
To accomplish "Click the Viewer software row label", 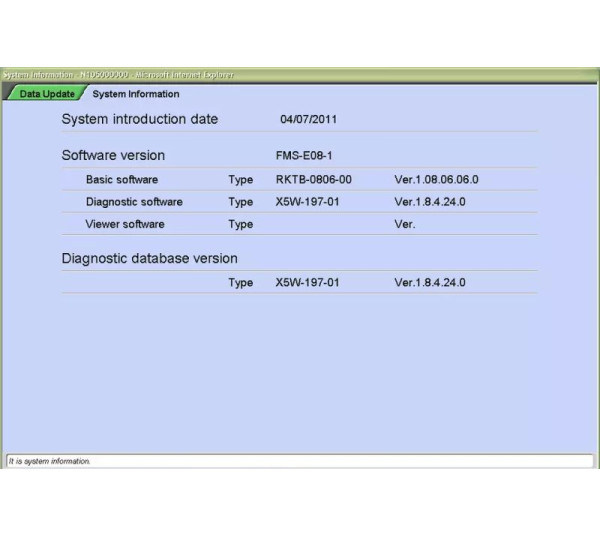I will [x=124, y=224].
